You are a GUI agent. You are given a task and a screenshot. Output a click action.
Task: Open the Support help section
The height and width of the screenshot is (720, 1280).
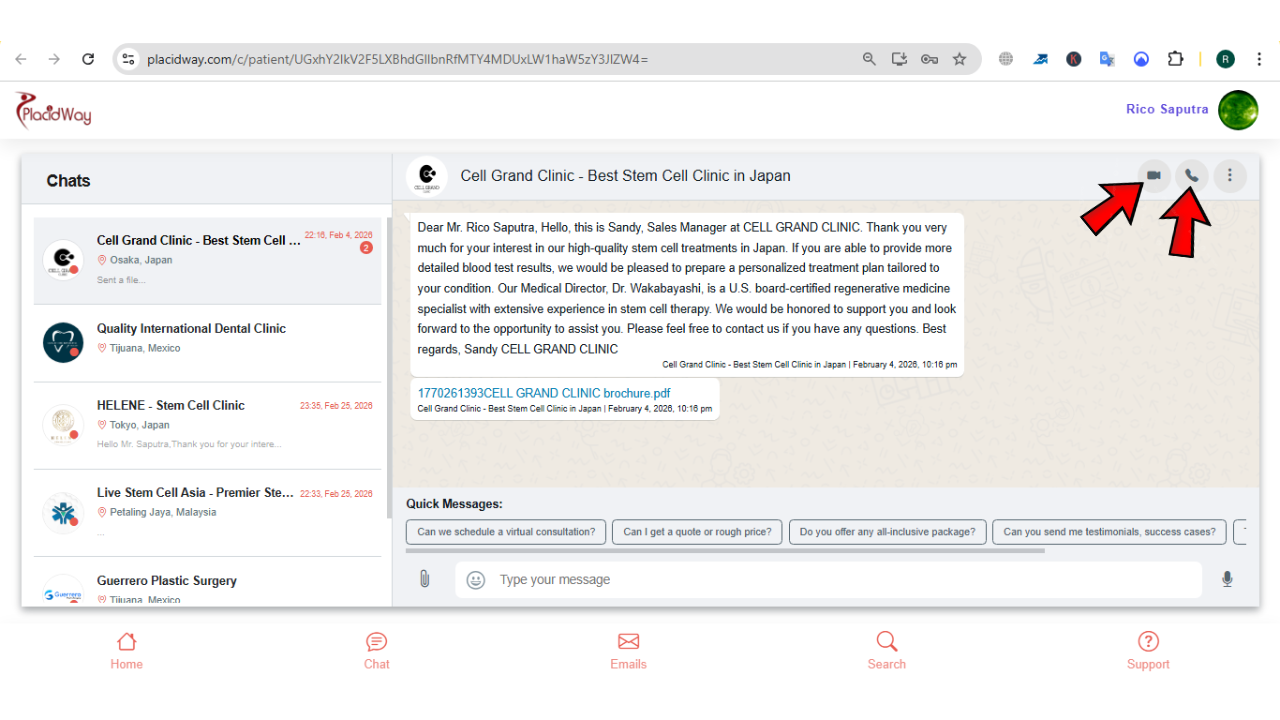[x=1148, y=650]
